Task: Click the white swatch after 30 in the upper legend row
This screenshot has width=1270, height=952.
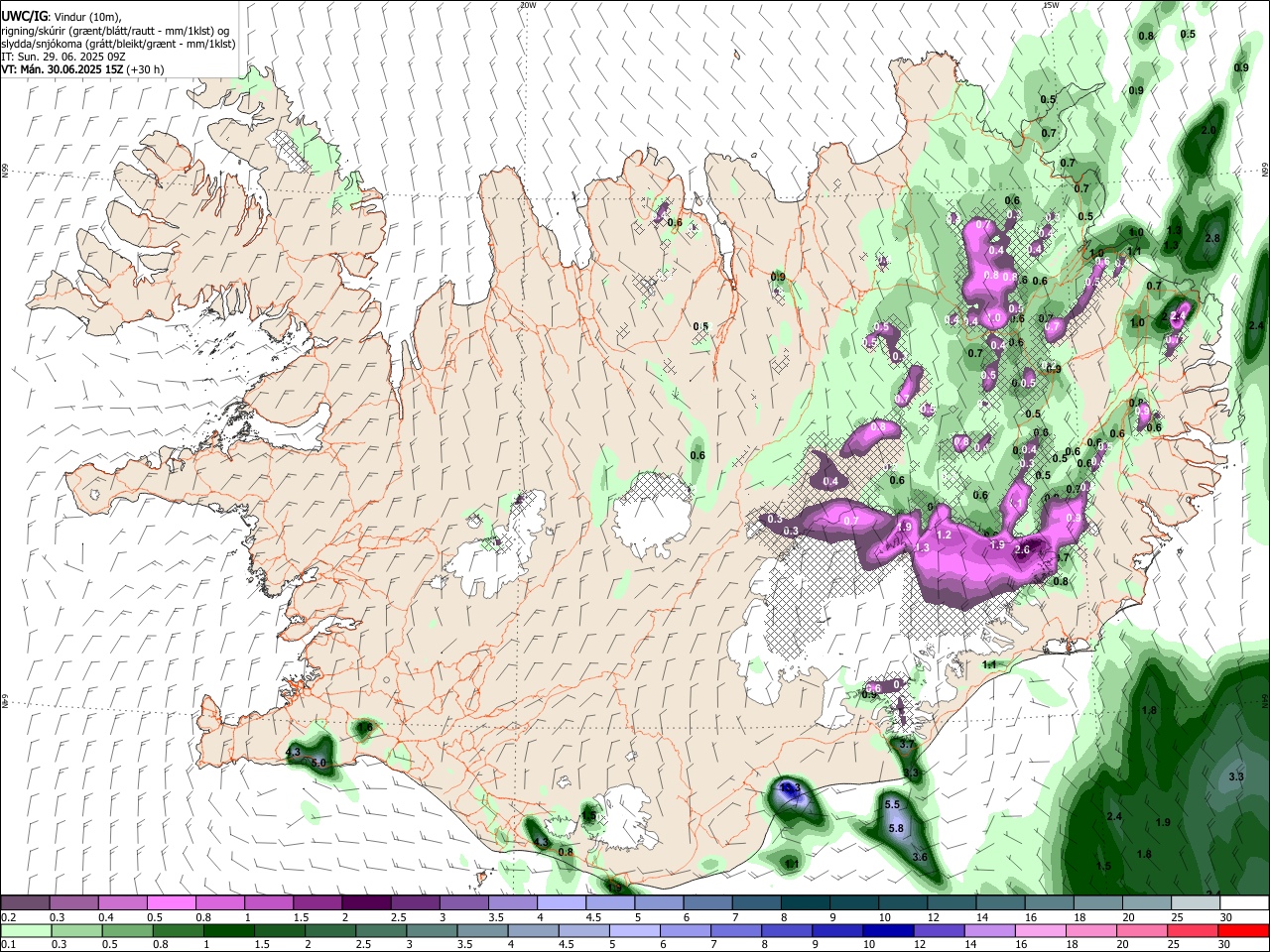Action: point(1247,903)
